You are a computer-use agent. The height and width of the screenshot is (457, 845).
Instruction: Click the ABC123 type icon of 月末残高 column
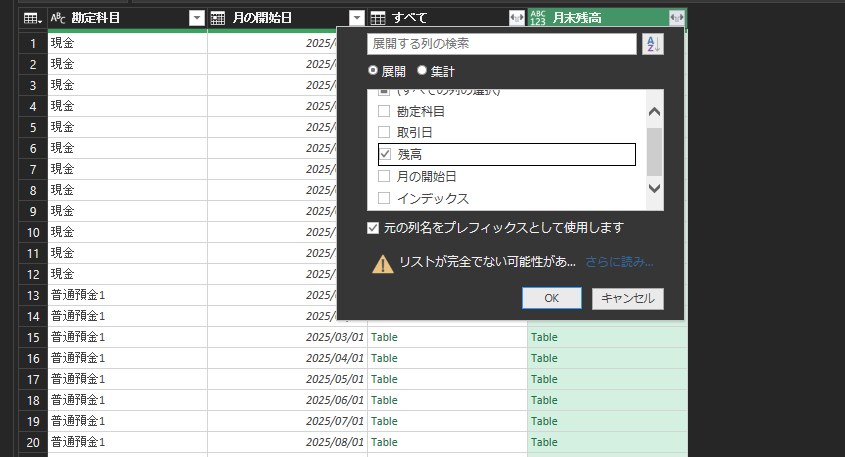(538, 18)
